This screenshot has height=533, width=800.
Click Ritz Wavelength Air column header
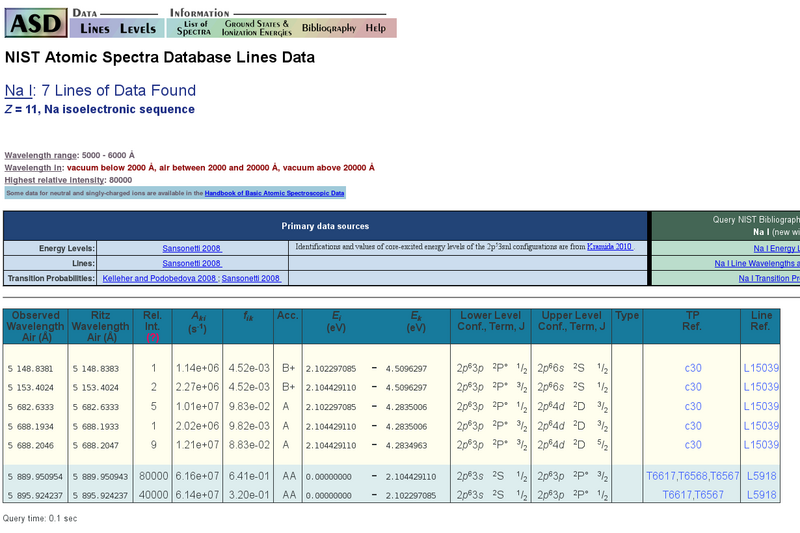pos(100,326)
